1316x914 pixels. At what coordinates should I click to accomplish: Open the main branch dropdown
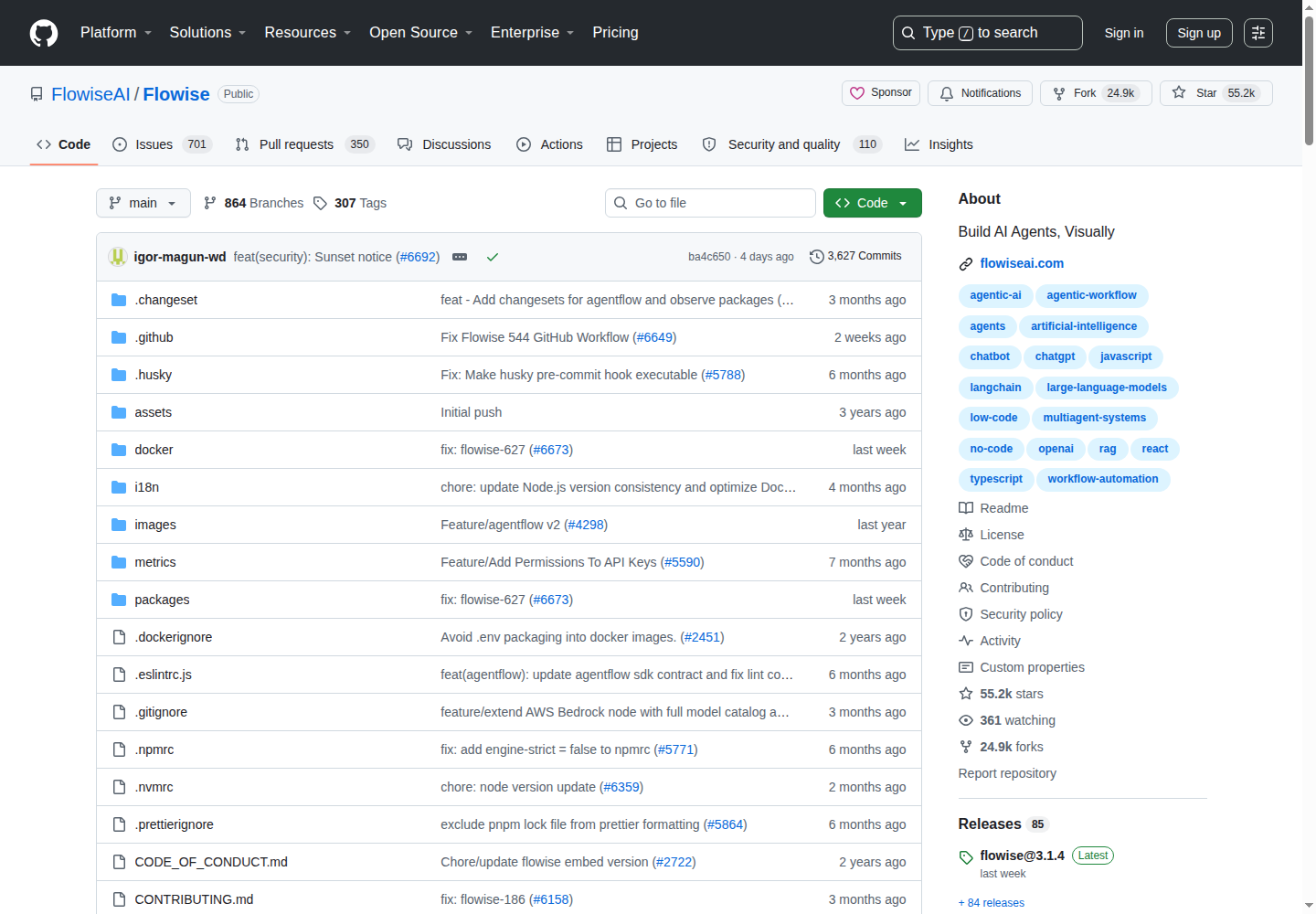point(143,203)
